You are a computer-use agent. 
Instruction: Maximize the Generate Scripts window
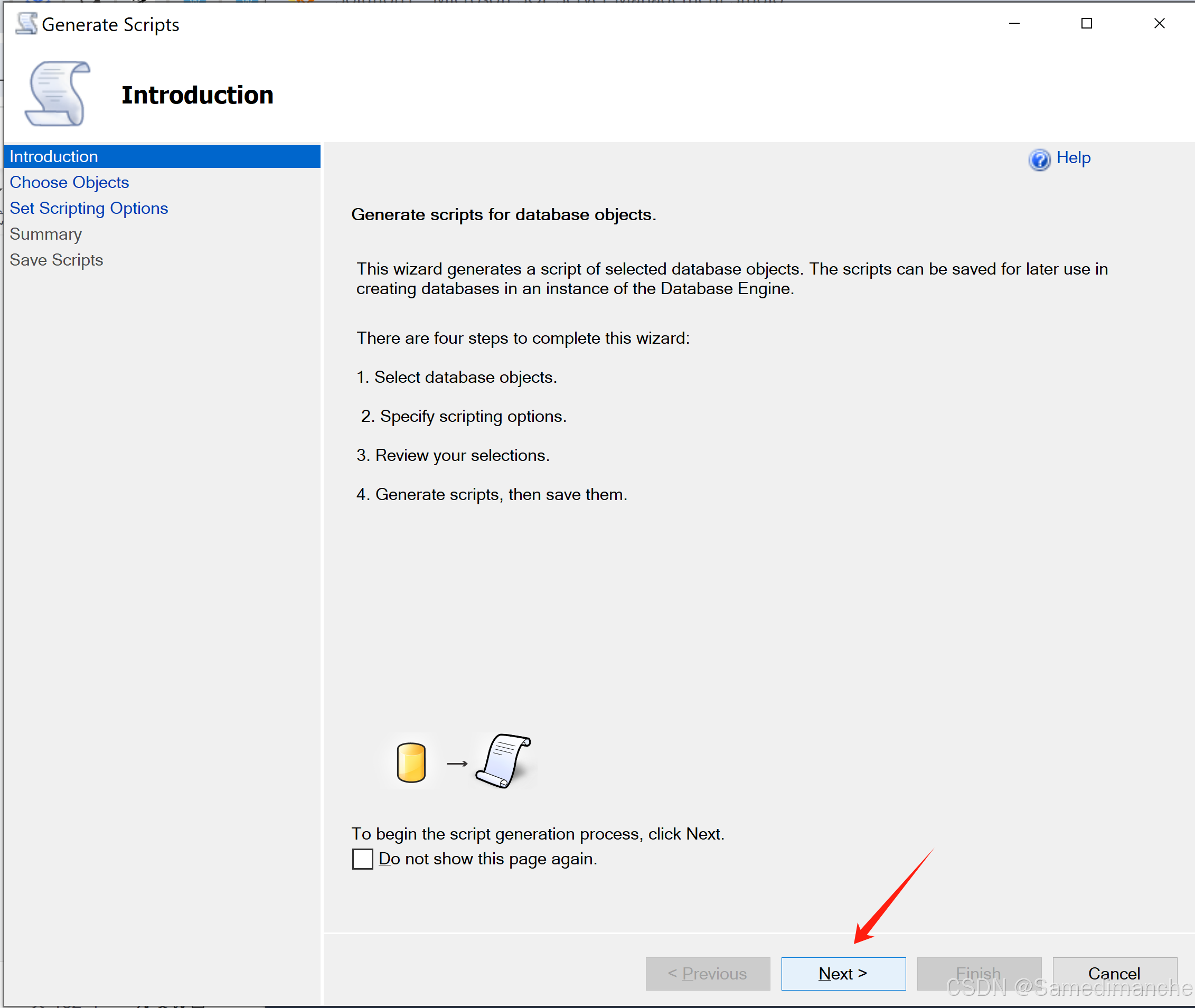pyautogui.click(x=1087, y=23)
